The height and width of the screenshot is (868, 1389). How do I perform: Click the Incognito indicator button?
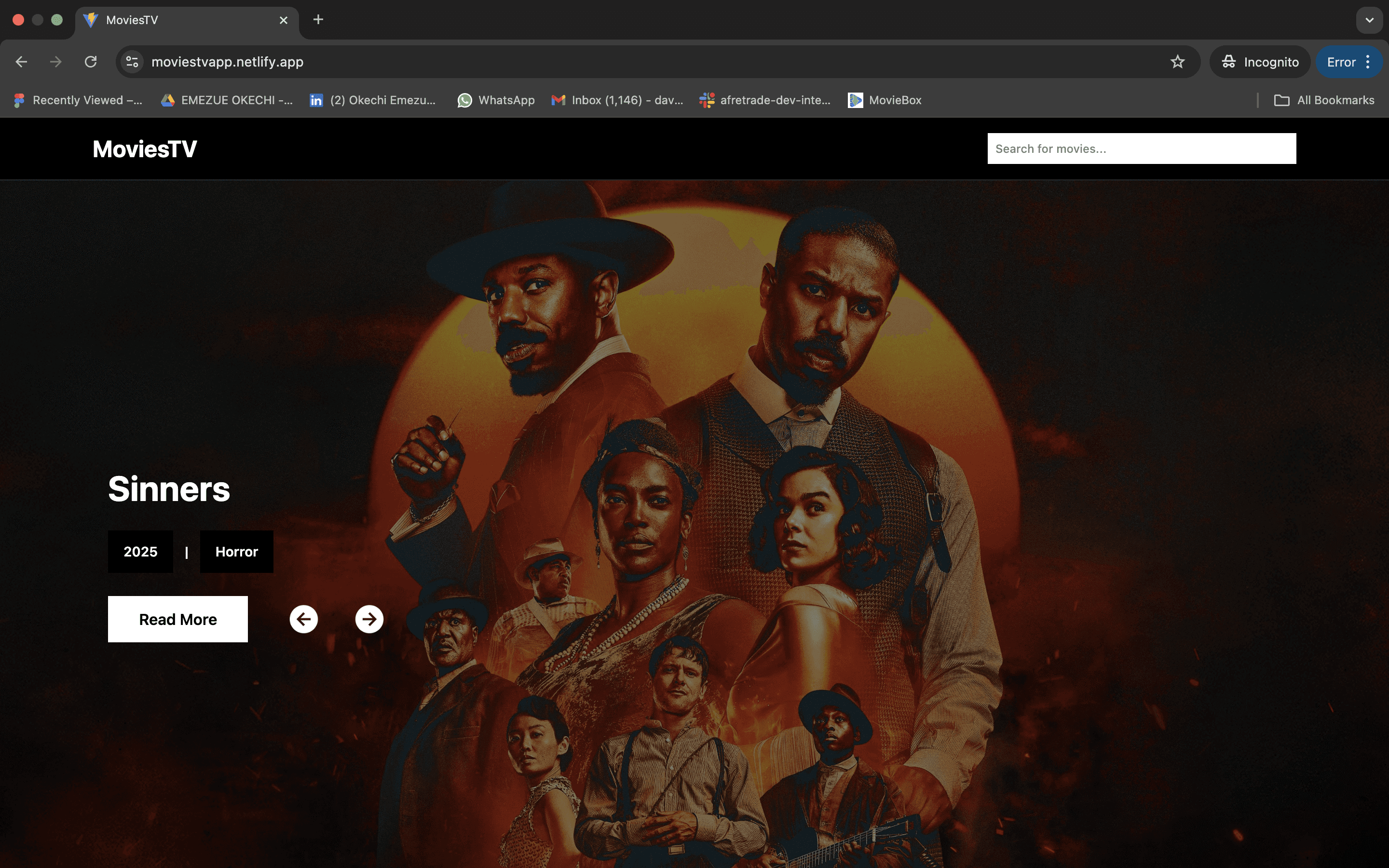click(1260, 62)
